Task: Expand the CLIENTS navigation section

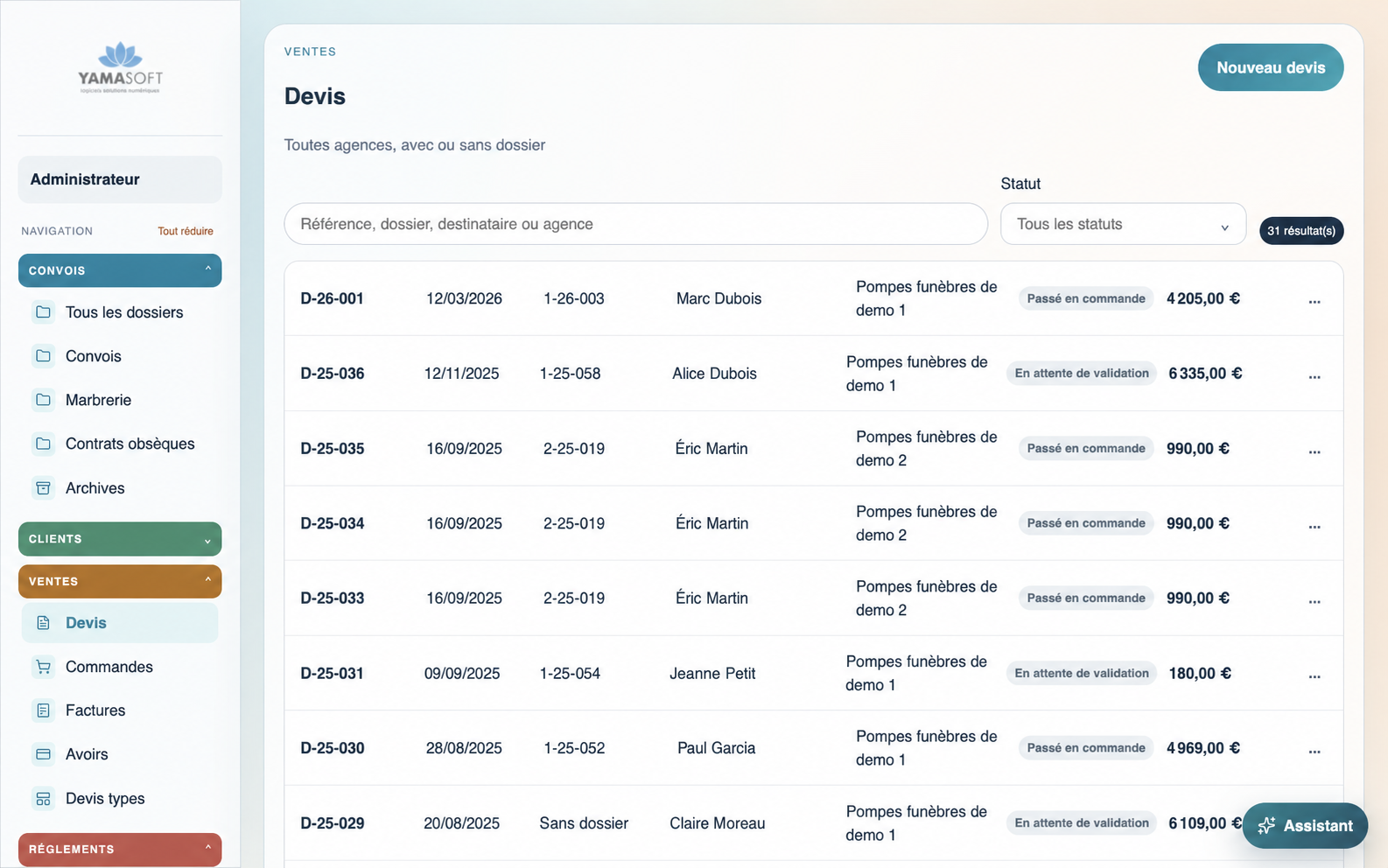Action: (x=120, y=539)
